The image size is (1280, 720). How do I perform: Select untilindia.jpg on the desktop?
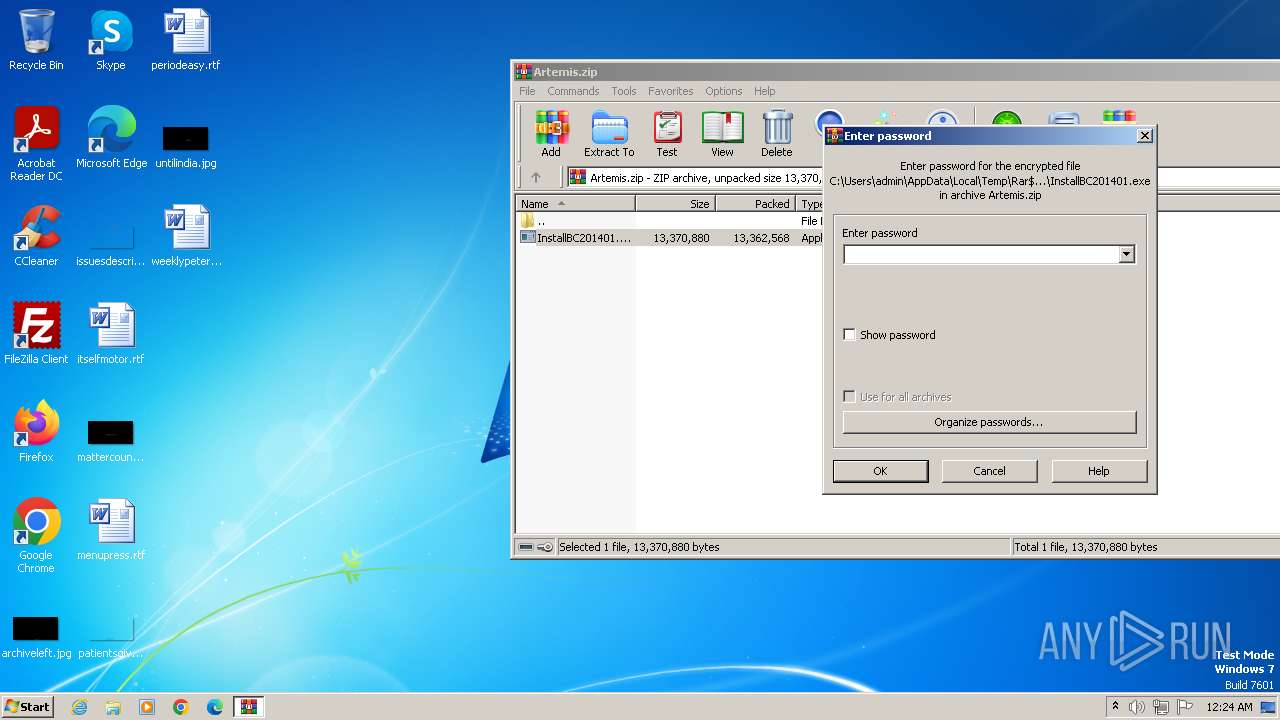(186, 145)
